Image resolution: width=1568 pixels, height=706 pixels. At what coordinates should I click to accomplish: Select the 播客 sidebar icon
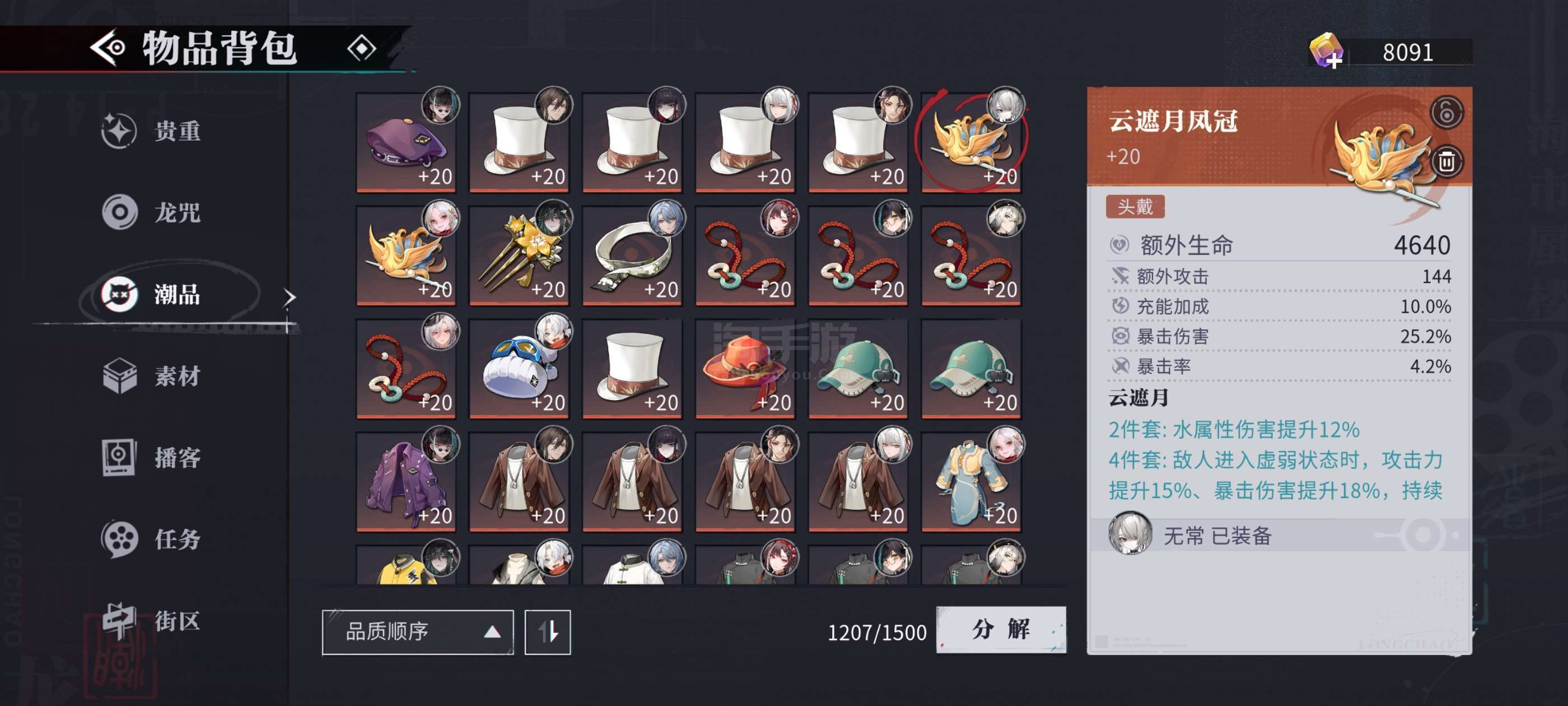119,457
